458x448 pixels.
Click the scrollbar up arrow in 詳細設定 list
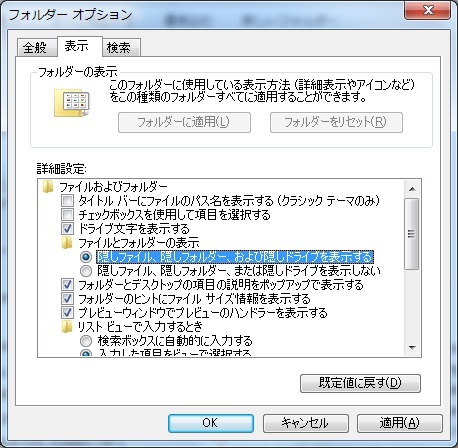(412, 189)
